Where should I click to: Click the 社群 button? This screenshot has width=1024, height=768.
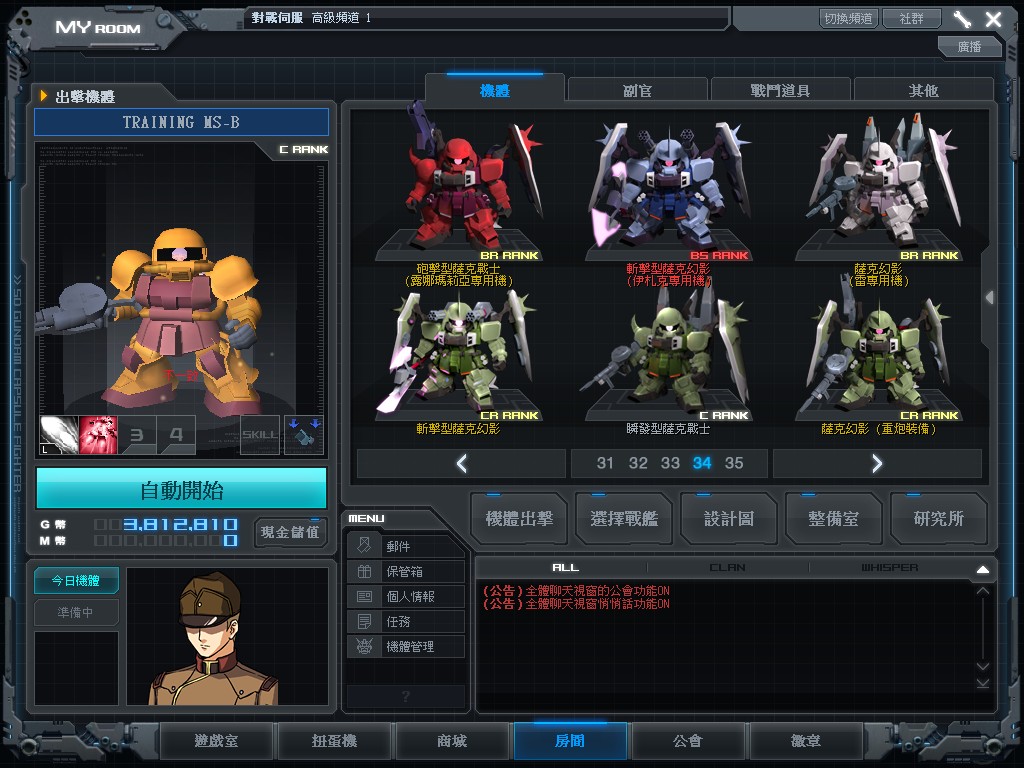(912, 18)
